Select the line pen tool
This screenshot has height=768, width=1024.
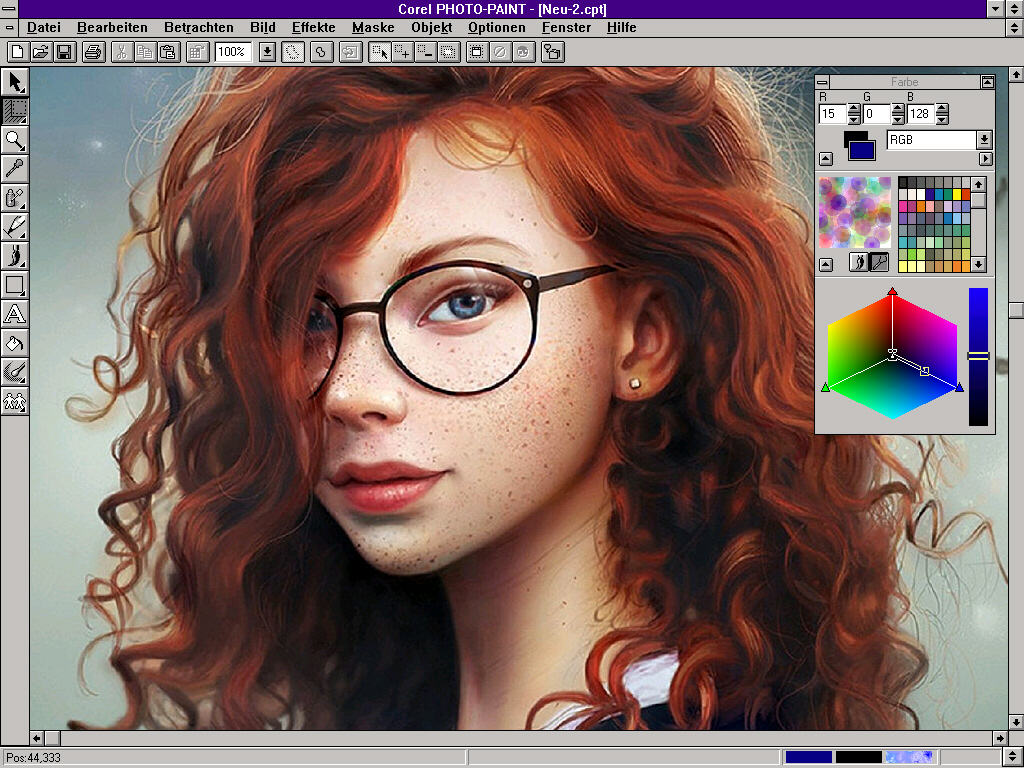15,226
